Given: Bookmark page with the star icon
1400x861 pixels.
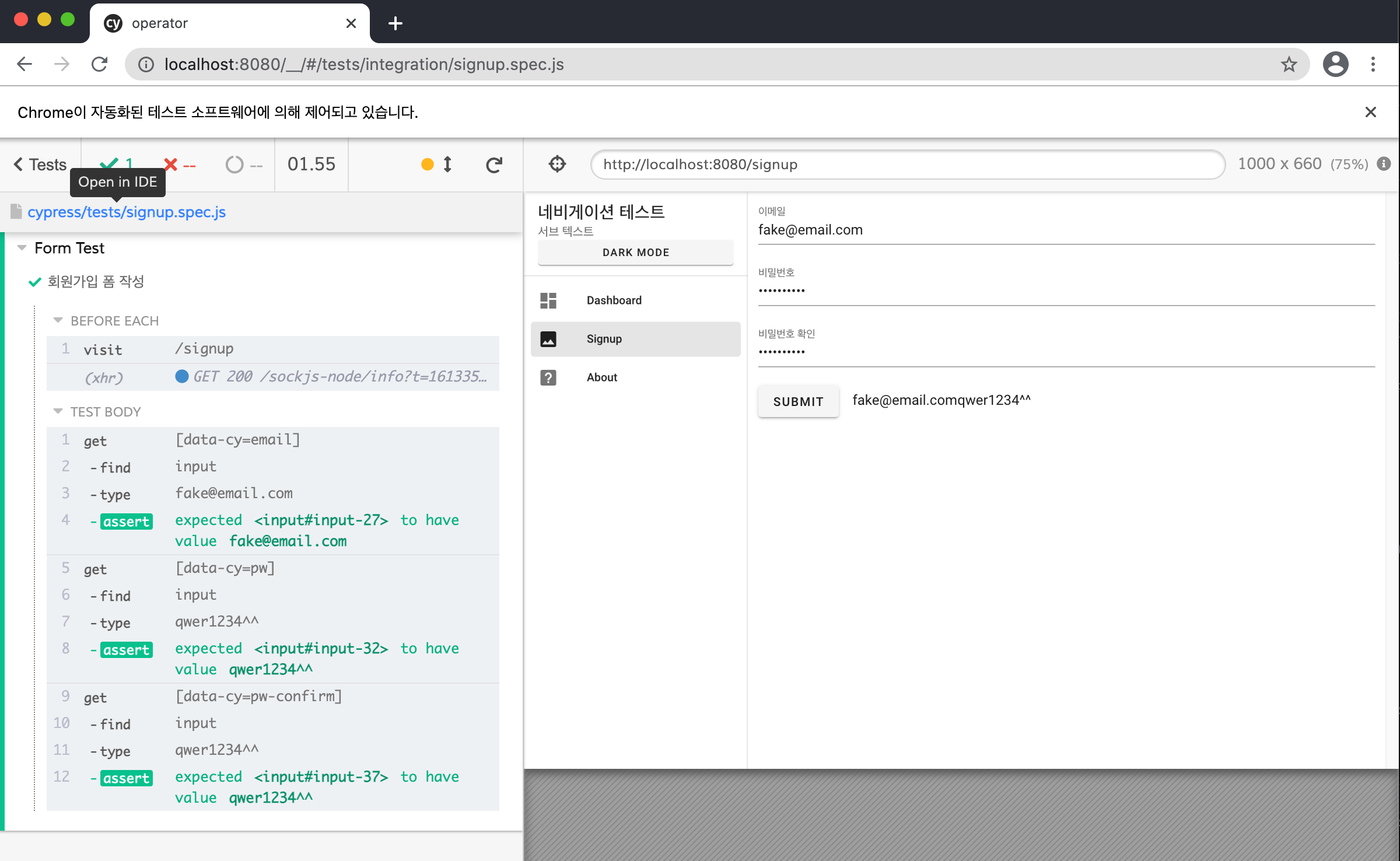Looking at the screenshot, I should [1289, 64].
